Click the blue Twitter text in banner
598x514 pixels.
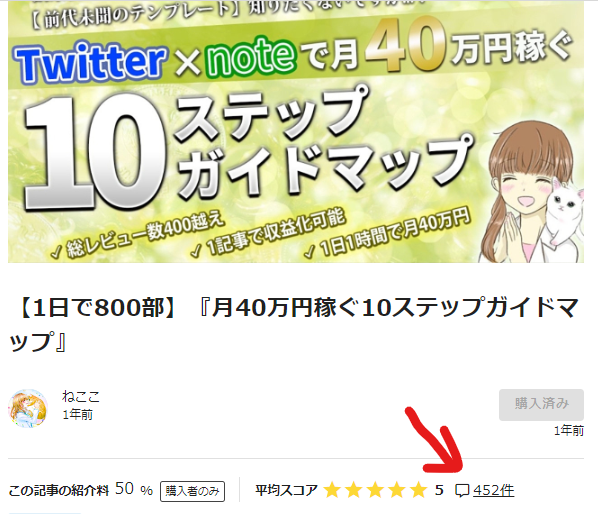point(90,63)
